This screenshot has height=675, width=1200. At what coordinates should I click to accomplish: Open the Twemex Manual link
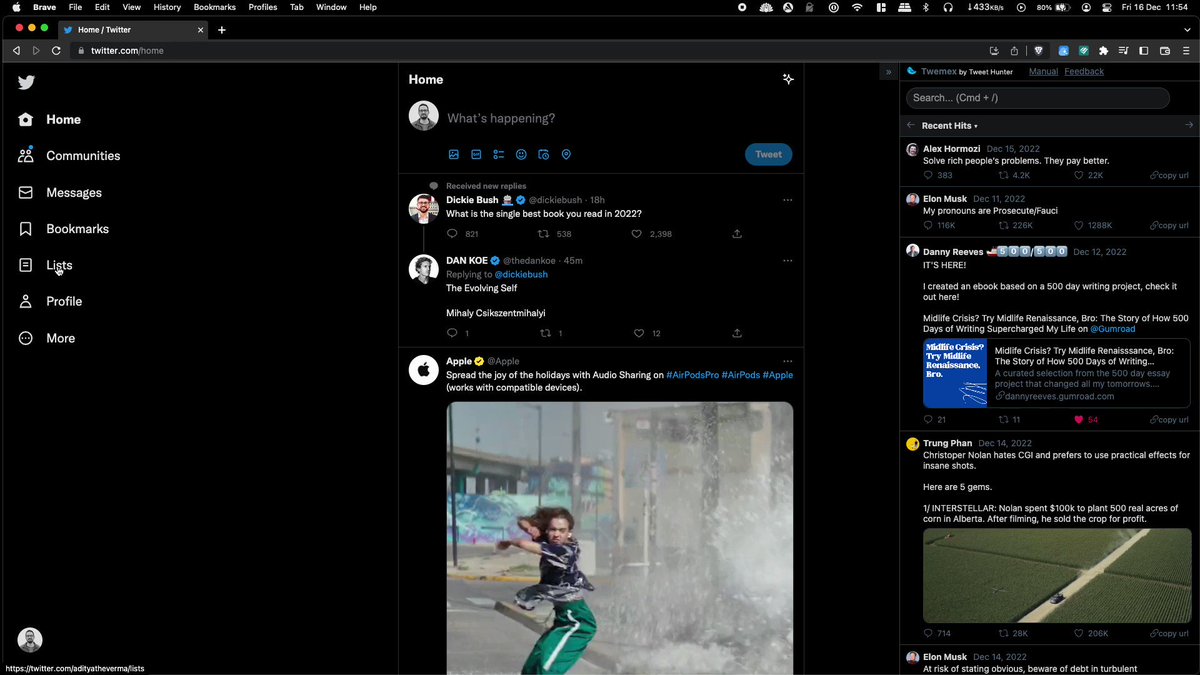(1043, 72)
